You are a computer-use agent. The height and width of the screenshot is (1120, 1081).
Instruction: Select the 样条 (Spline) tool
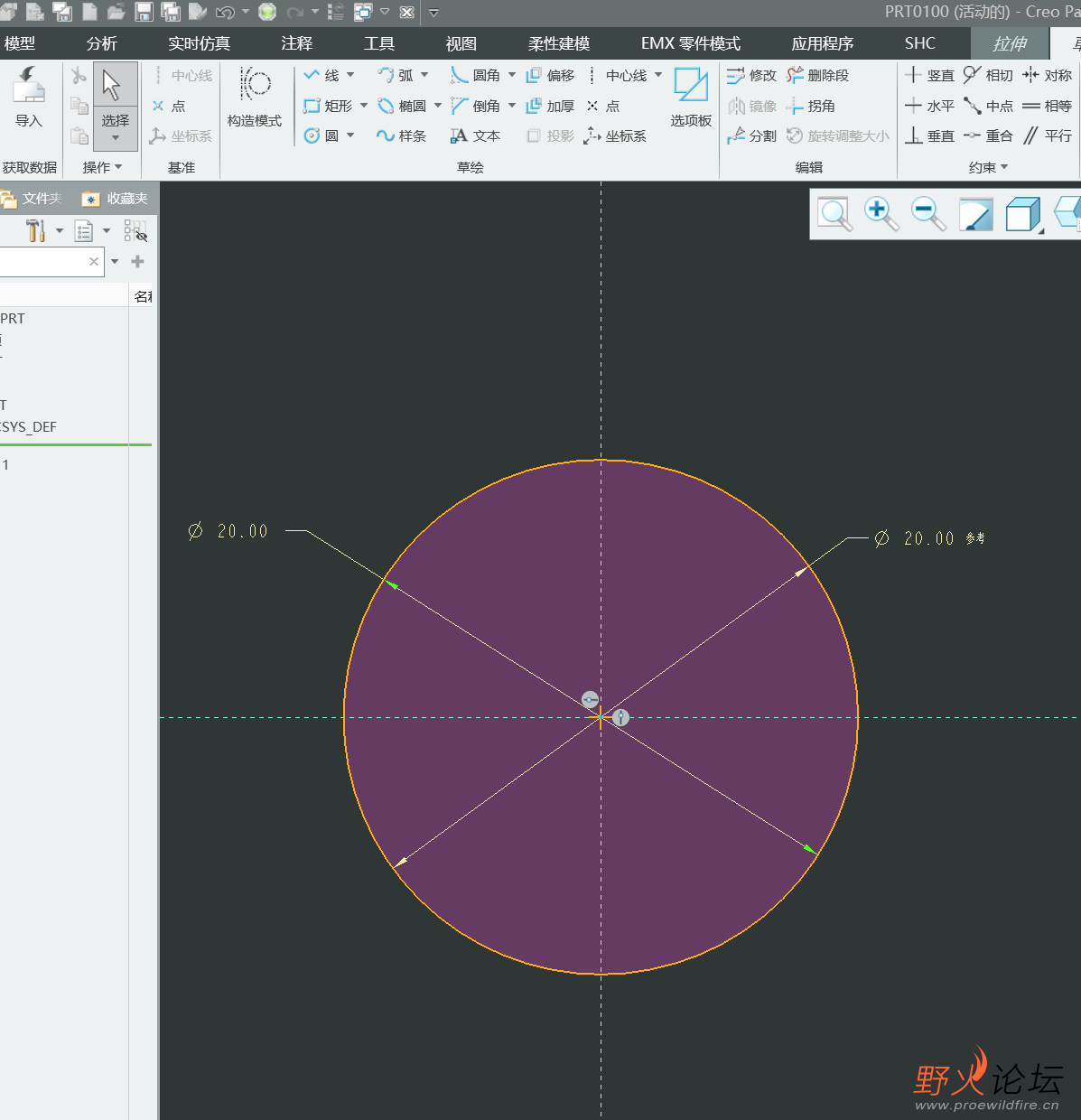click(x=402, y=135)
